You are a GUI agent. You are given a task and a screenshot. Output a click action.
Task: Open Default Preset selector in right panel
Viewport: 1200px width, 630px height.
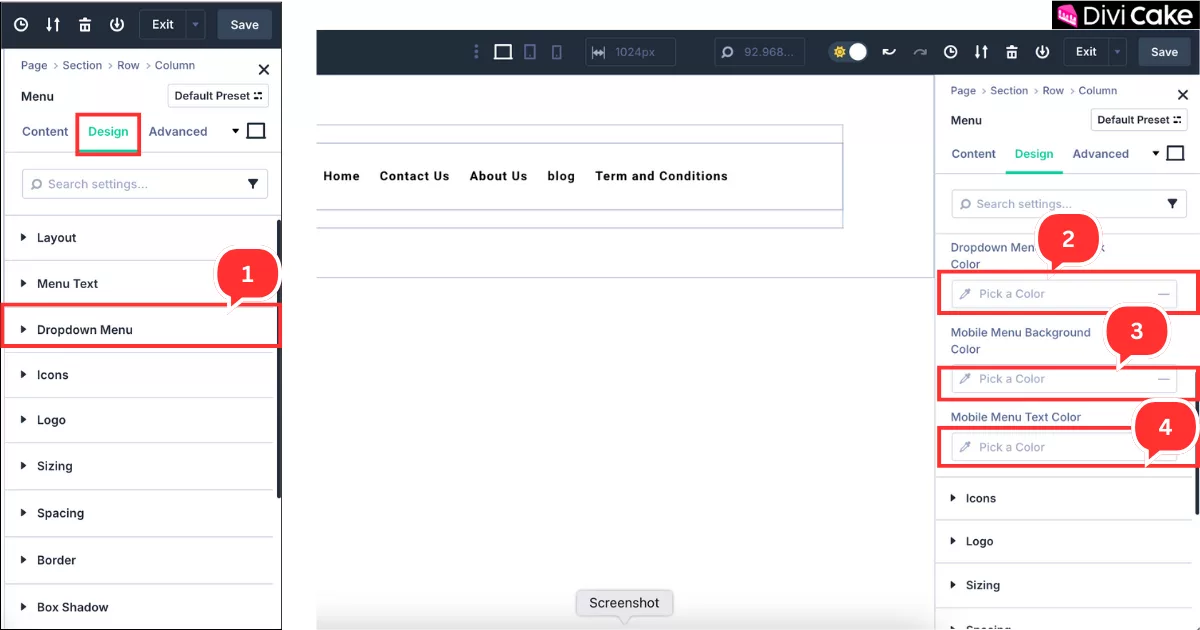(1139, 120)
